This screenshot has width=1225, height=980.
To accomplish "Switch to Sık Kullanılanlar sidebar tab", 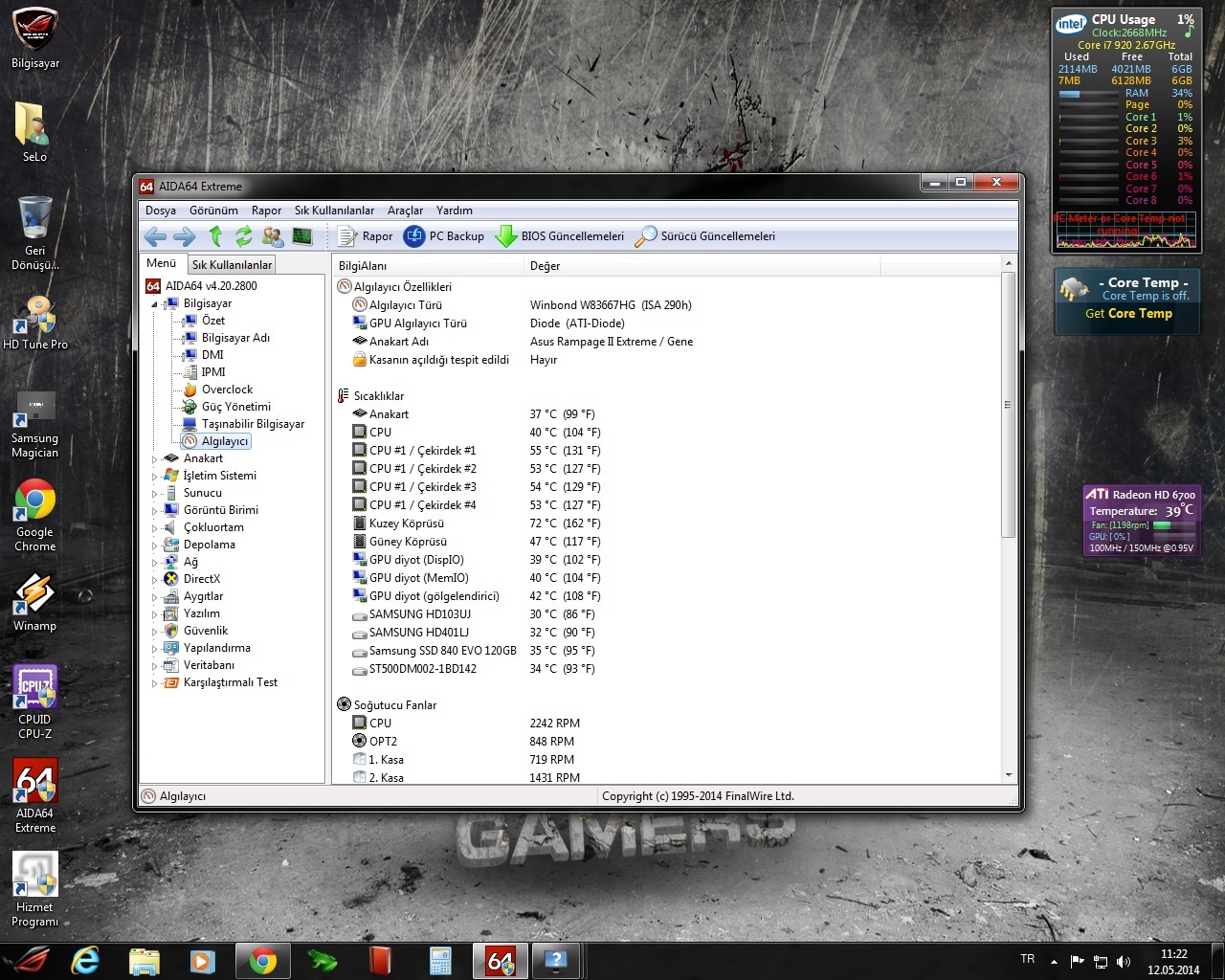I will [232, 265].
